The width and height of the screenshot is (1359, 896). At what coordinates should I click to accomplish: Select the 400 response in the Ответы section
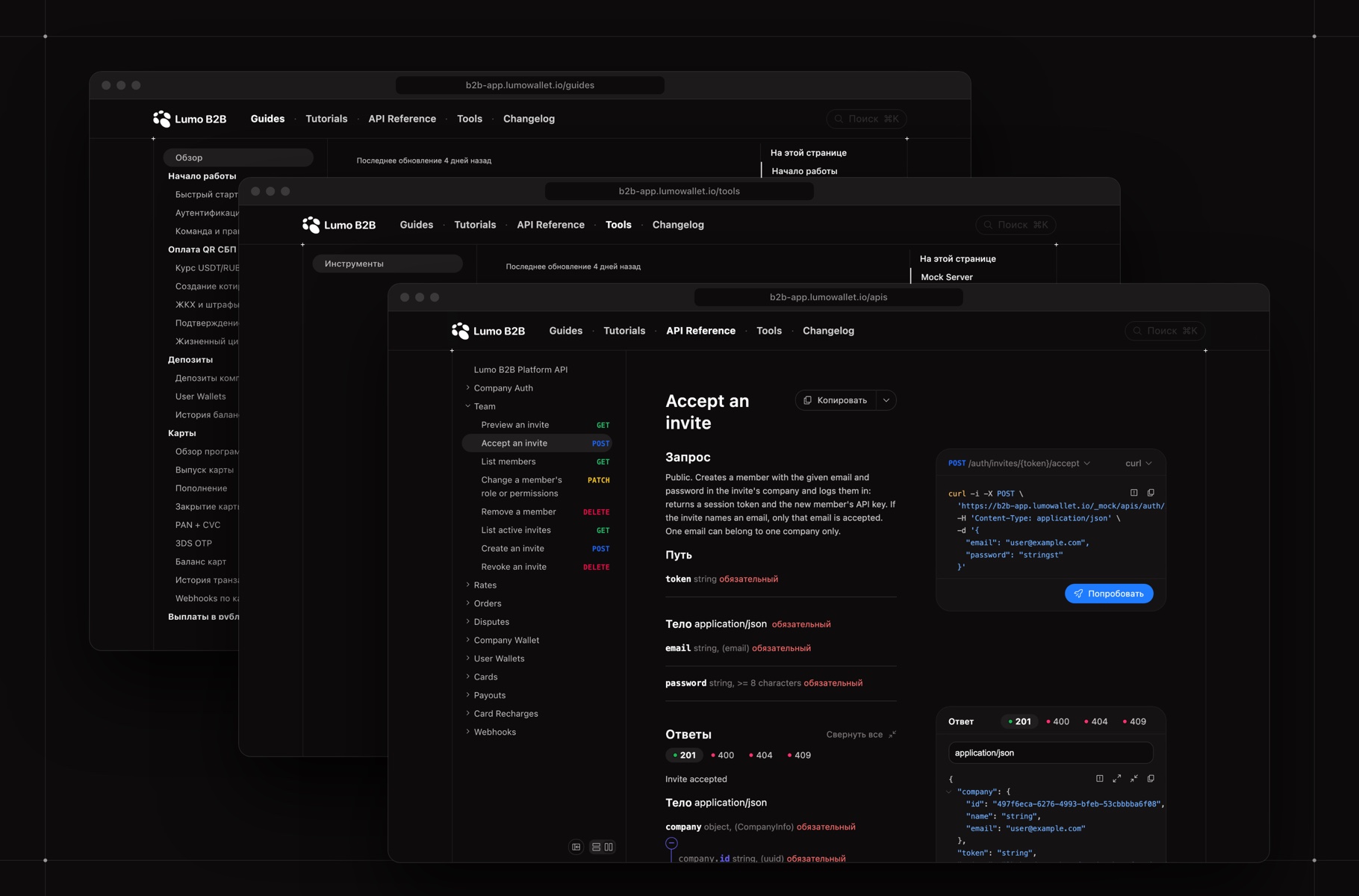(x=722, y=756)
